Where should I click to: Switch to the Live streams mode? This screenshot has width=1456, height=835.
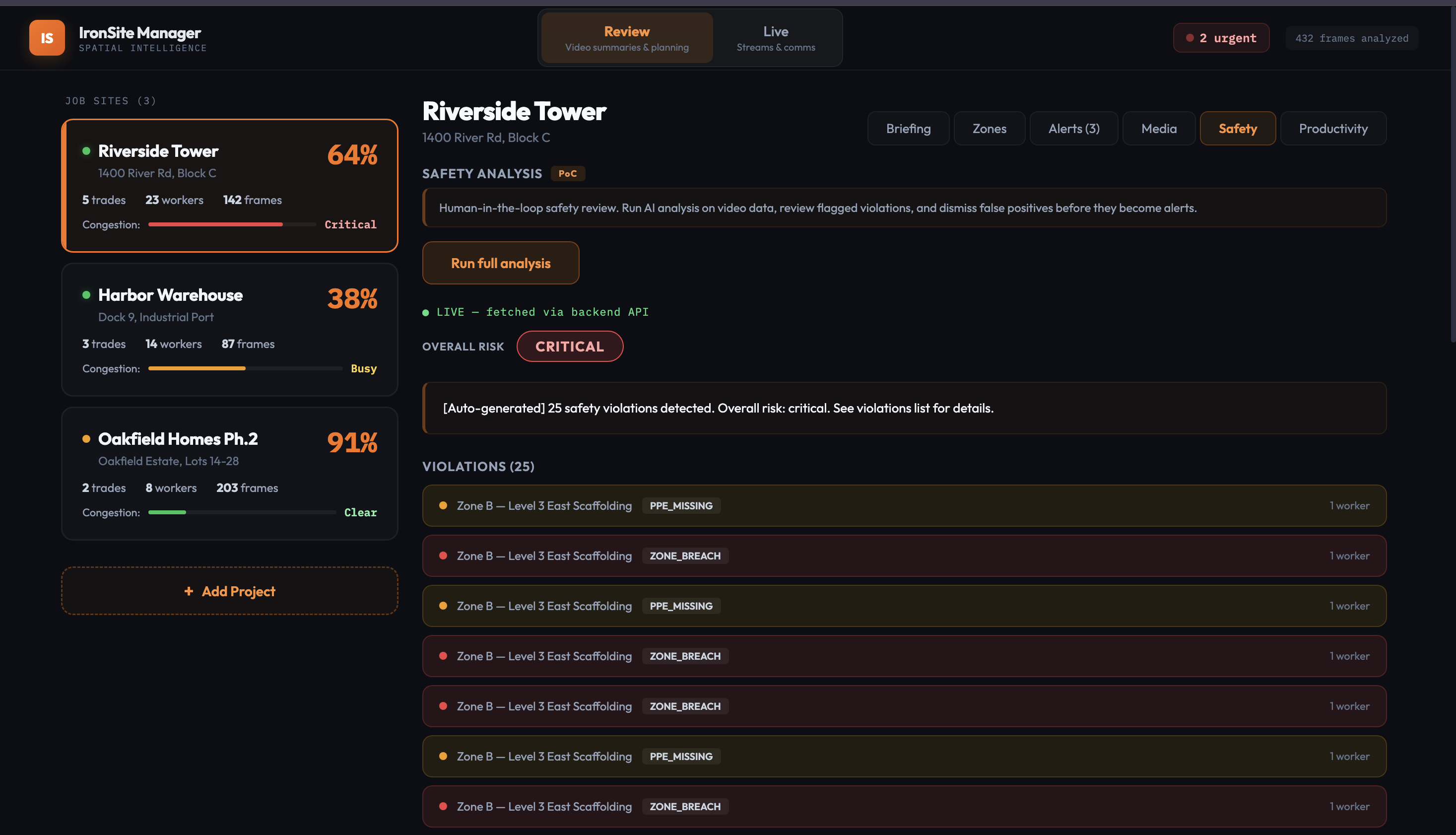pyautogui.click(x=776, y=38)
